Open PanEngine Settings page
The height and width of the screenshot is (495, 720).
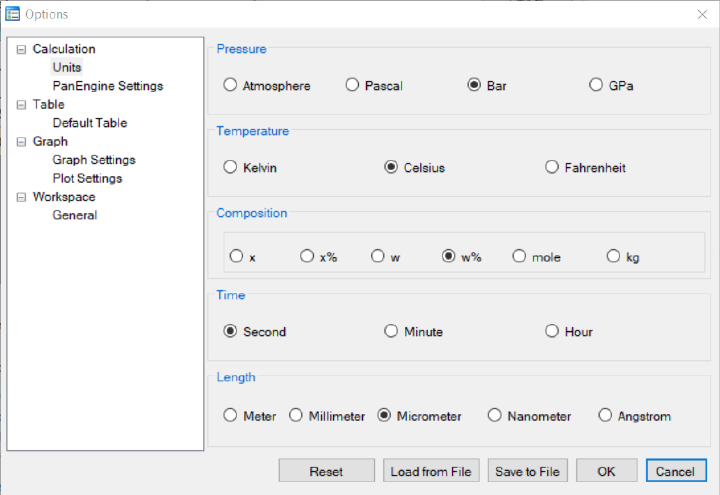pyautogui.click(x=108, y=86)
